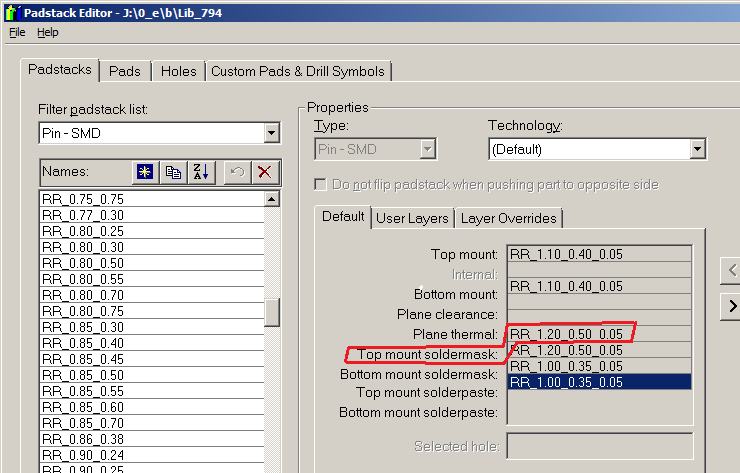
Task: Select RR_0.85_0.40 in names list
Action: [x=152, y=344]
